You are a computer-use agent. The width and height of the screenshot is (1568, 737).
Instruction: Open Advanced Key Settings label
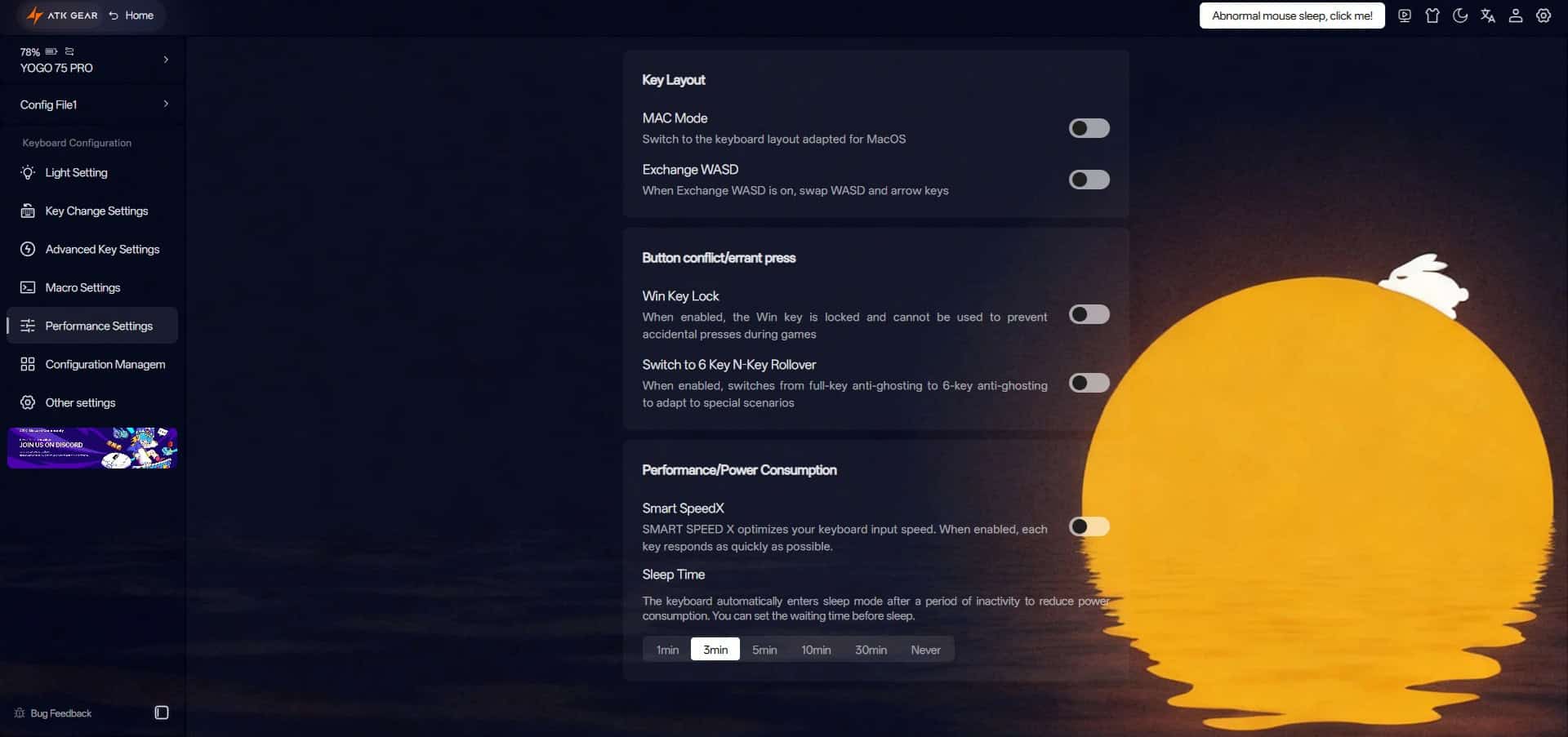(102, 250)
